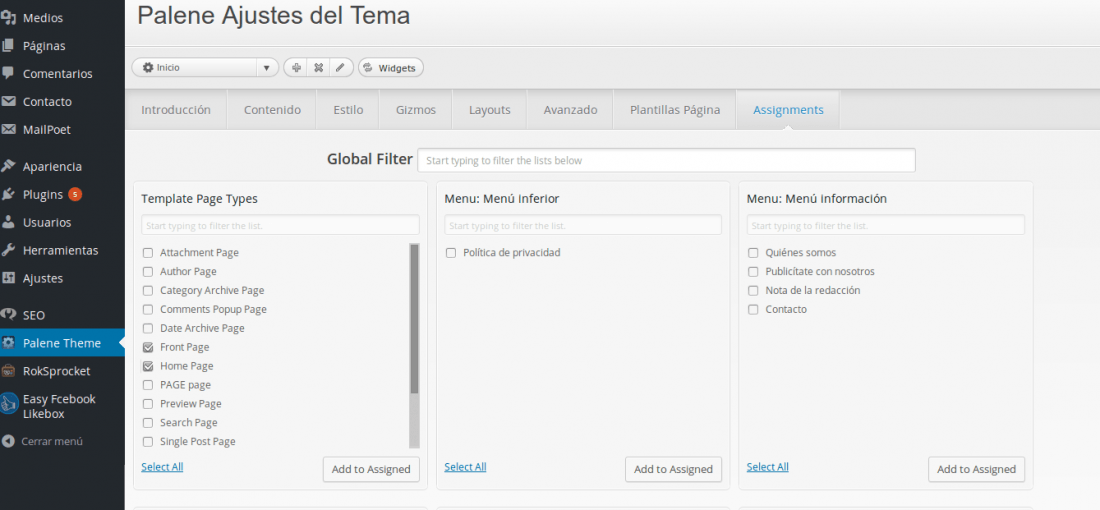Check the Single Post Page checkbox
This screenshot has height=510, width=1100.
148,442
